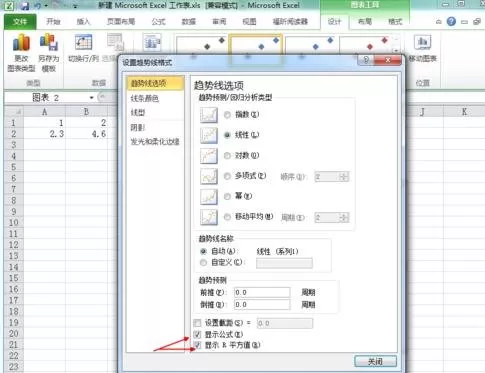Open the chart Layout (布局) tab
The height and width of the screenshot is (373, 485).
point(365,22)
